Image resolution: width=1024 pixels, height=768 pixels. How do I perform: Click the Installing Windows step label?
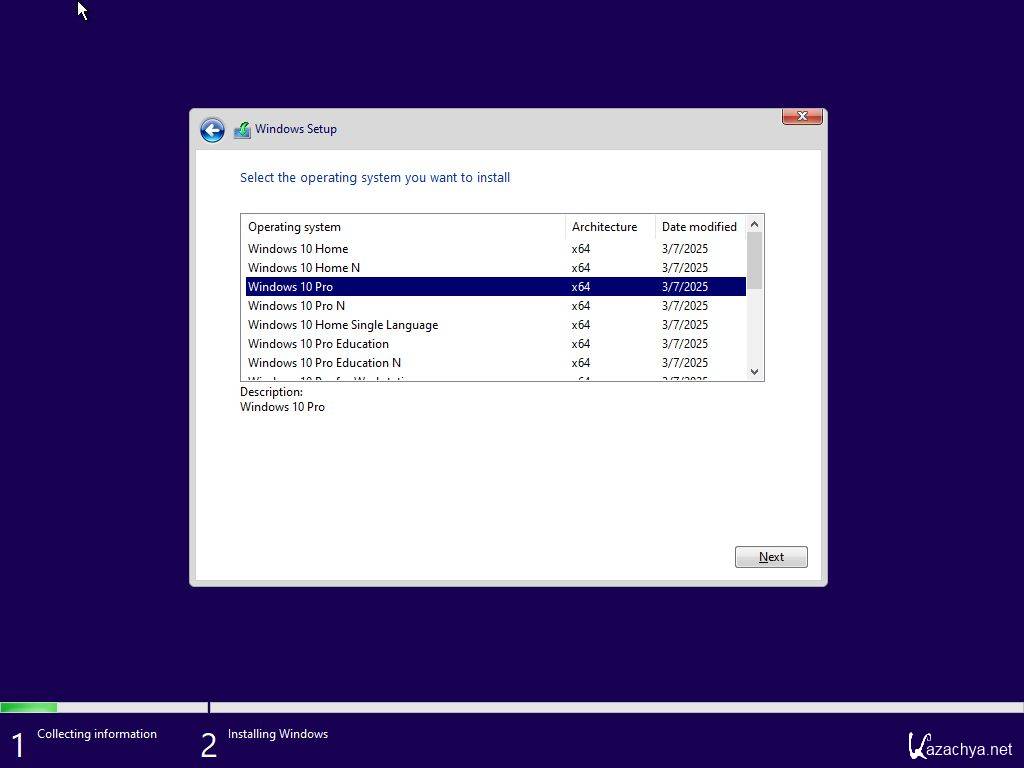(x=277, y=734)
